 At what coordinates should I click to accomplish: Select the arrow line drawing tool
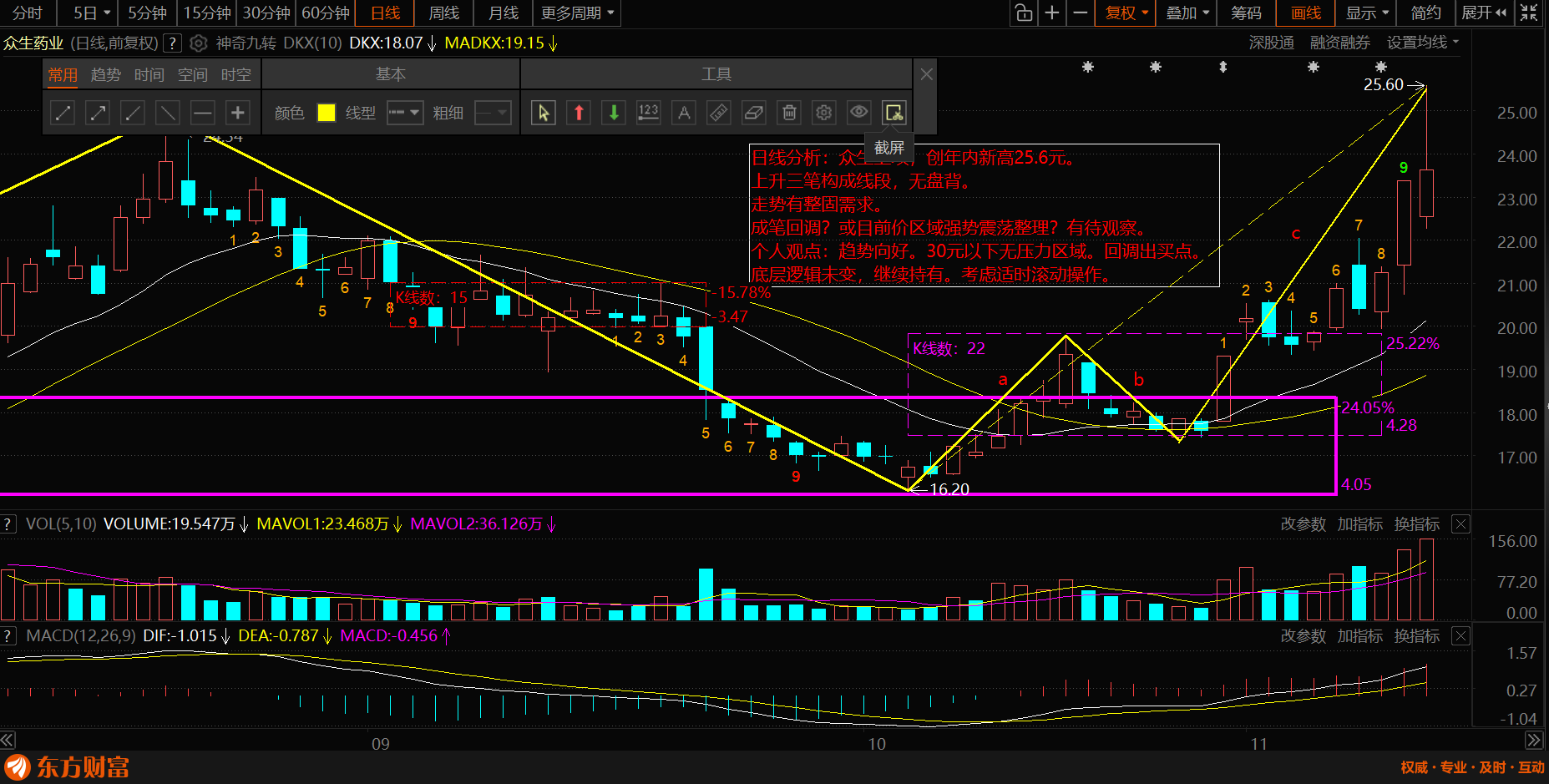click(98, 113)
